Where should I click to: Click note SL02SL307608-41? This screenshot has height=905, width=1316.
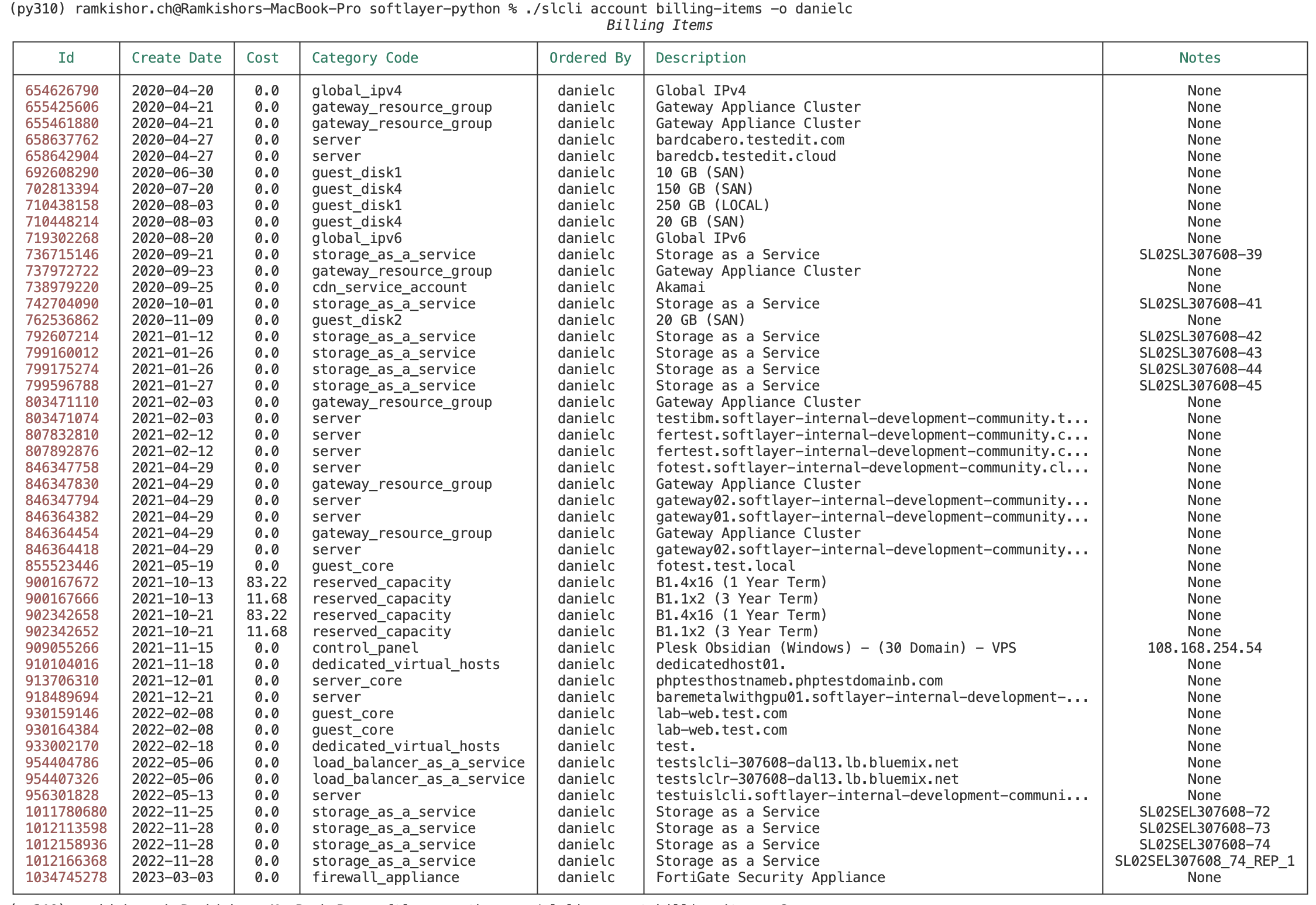(x=1200, y=304)
